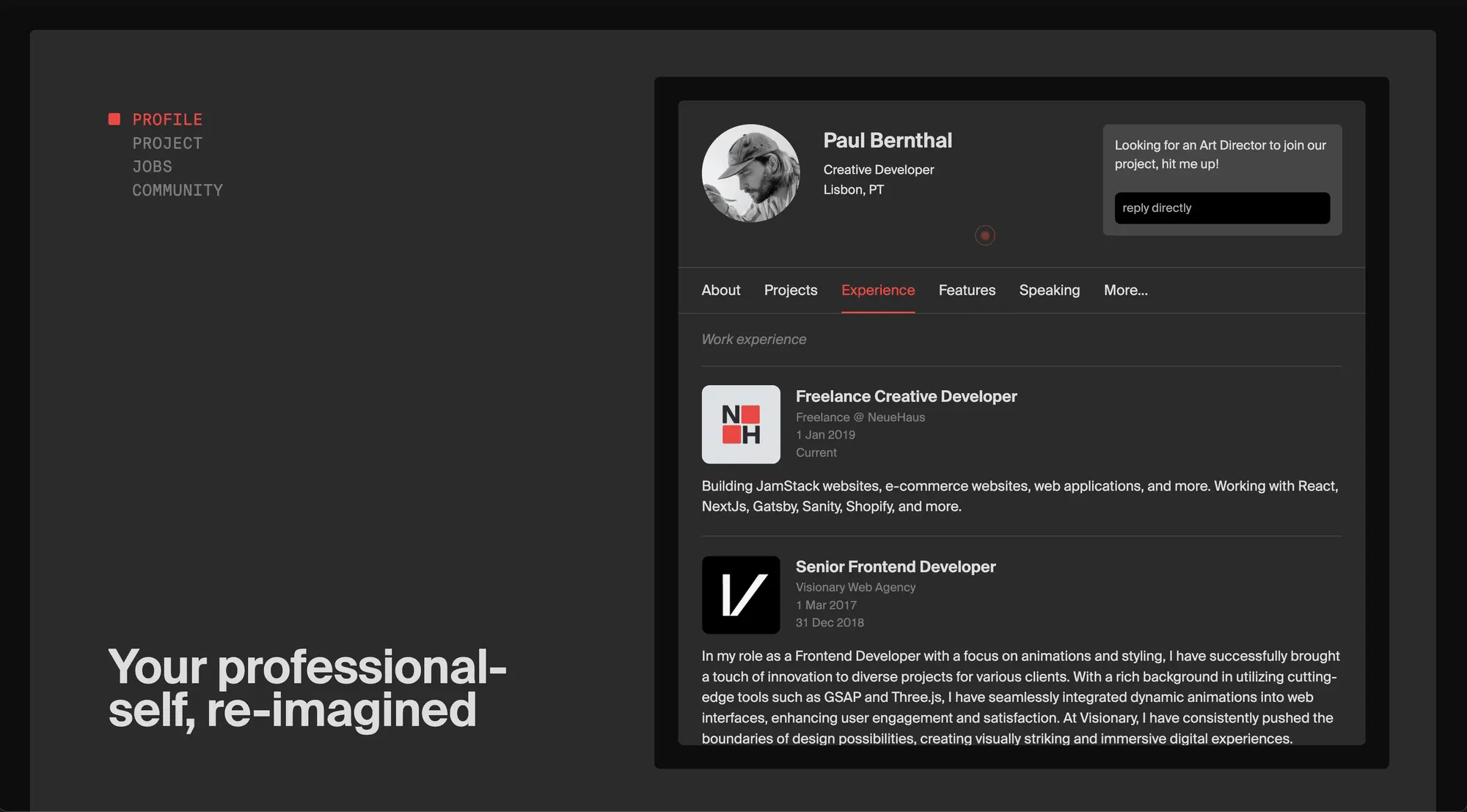
Task: Select the Experience tab
Action: [878, 290]
